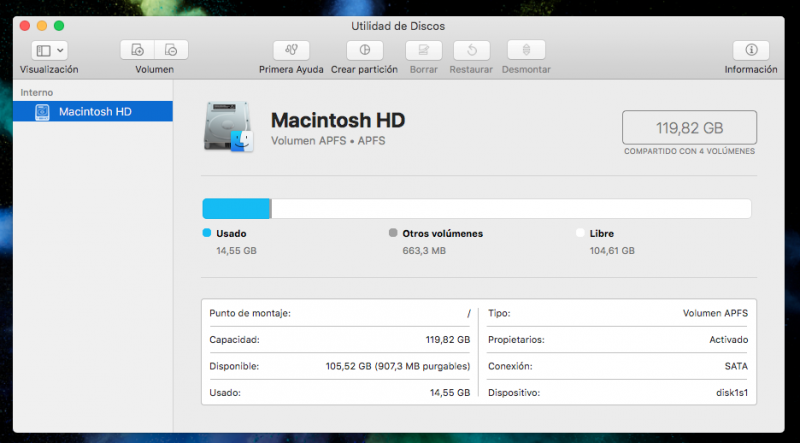800x443 pixels.
Task: Click the blue used portion of storage bar
Action: (x=236, y=208)
